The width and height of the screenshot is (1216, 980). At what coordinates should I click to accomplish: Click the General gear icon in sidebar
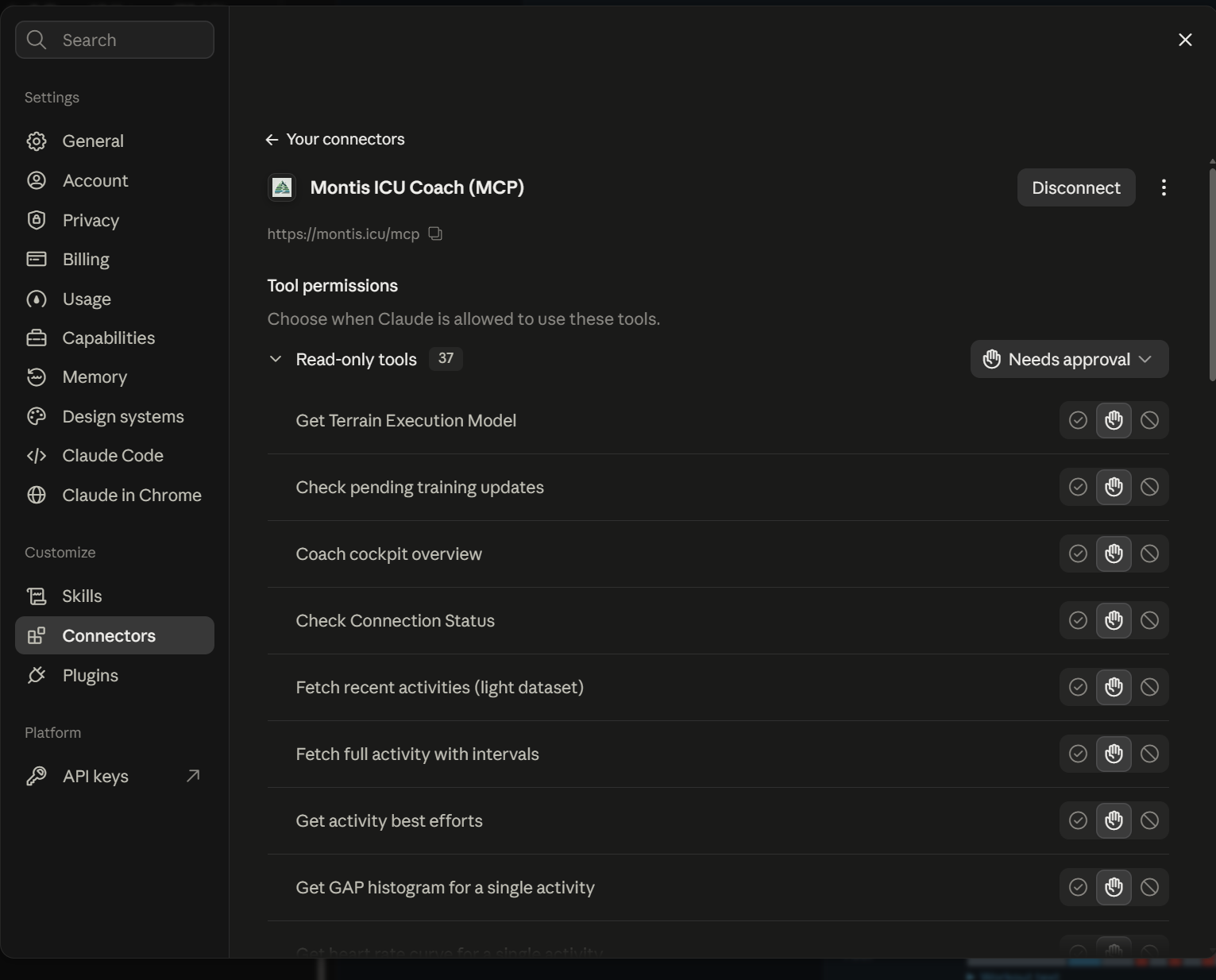click(37, 141)
